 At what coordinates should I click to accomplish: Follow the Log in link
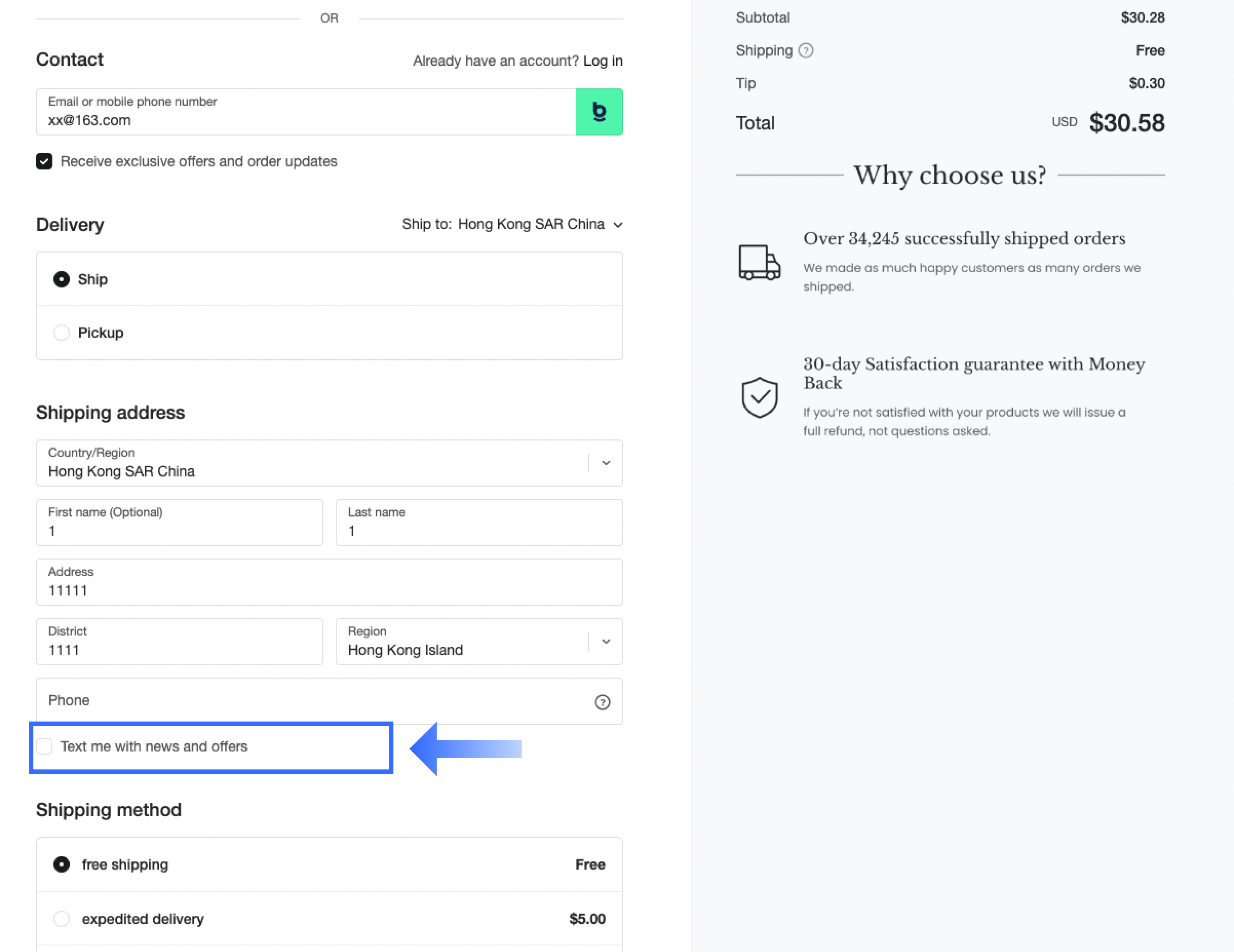(x=603, y=61)
